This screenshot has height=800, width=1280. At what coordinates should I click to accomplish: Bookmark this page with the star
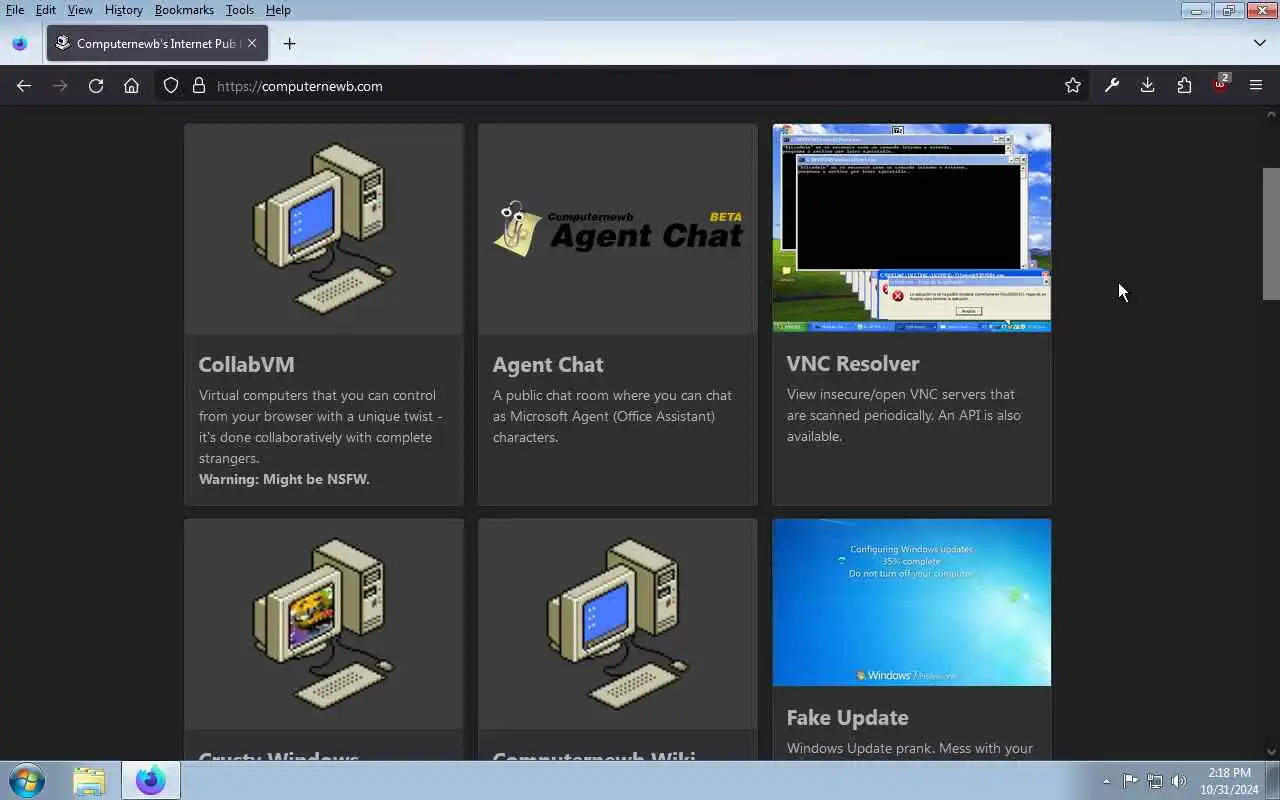pos(1073,86)
